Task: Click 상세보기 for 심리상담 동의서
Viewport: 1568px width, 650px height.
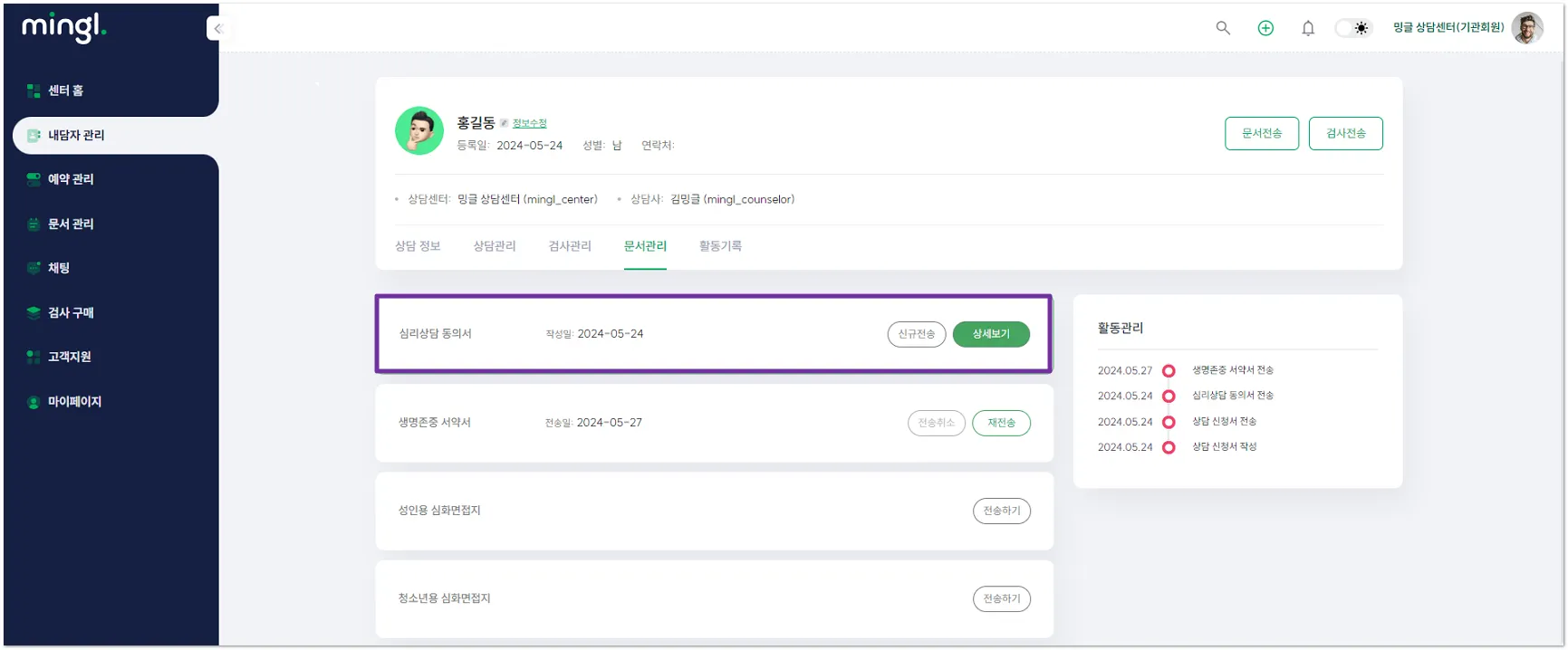Action: 991,334
